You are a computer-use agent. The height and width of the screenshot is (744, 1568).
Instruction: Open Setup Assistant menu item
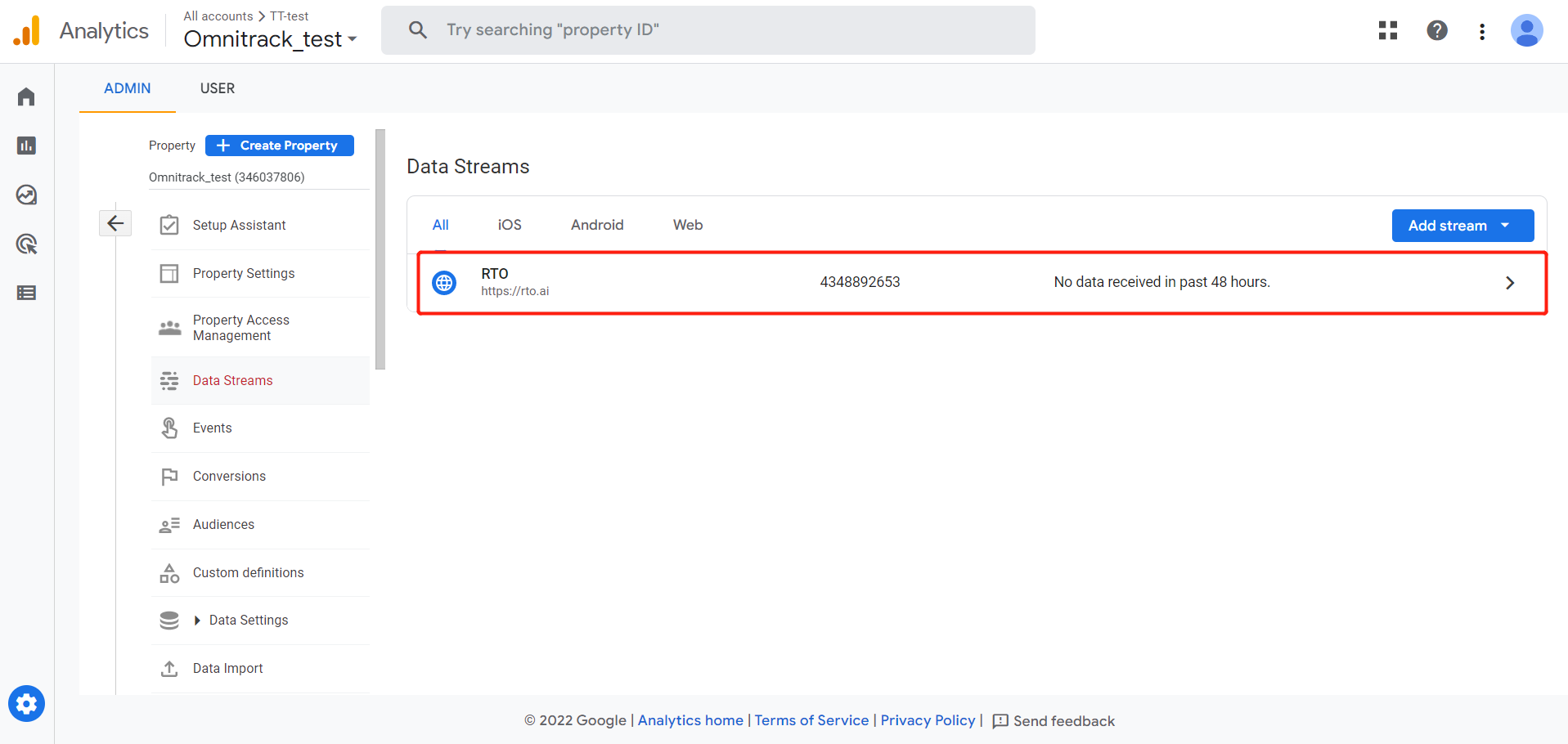[x=261, y=225]
